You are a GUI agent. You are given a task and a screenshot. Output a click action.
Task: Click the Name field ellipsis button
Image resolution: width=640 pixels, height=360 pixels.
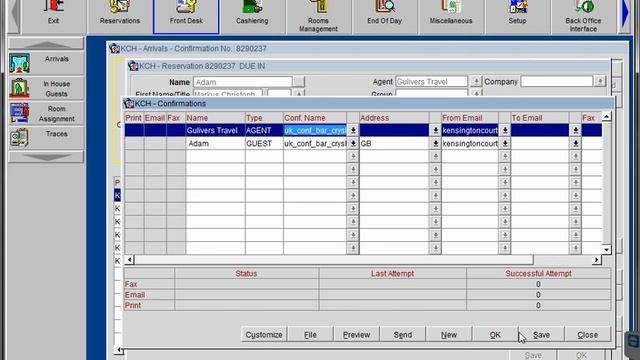299,82
